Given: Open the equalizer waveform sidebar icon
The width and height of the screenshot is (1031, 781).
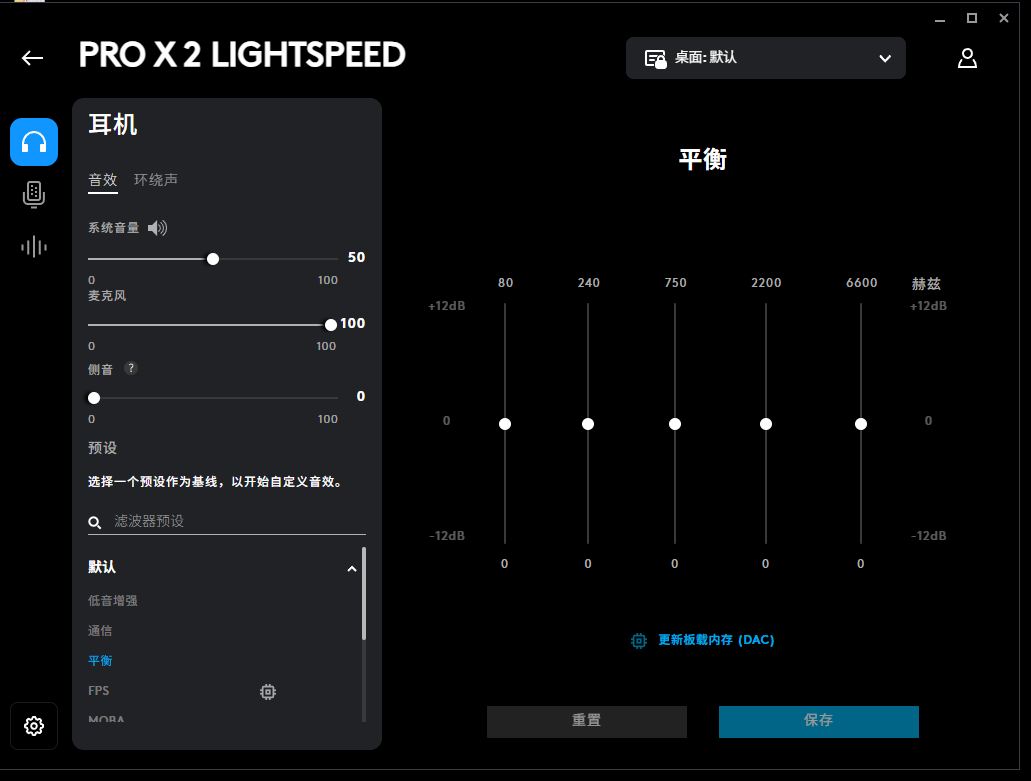Looking at the screenshot, I should pos(34,247).
